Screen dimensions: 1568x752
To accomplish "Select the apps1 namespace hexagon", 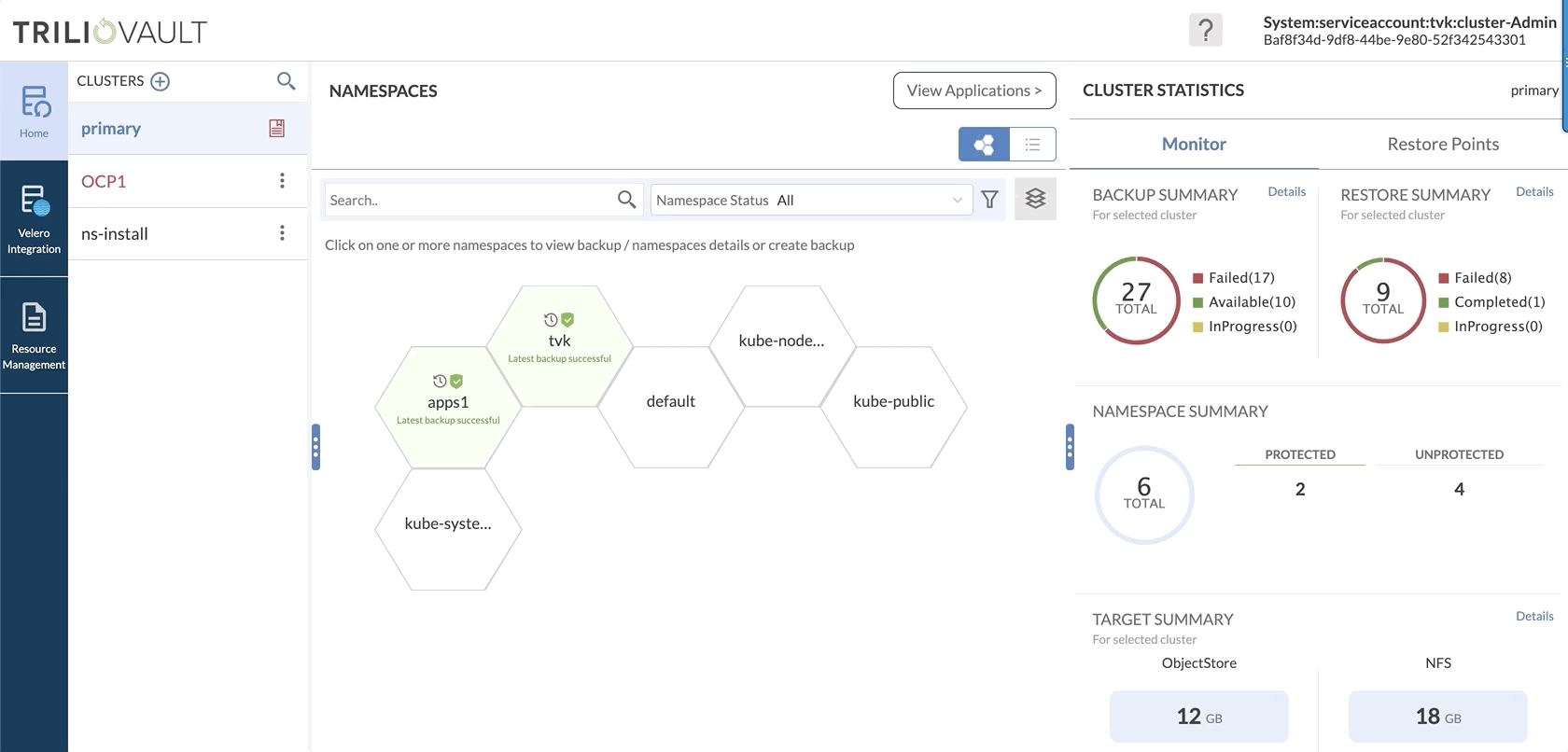I will tap(448, 407).
